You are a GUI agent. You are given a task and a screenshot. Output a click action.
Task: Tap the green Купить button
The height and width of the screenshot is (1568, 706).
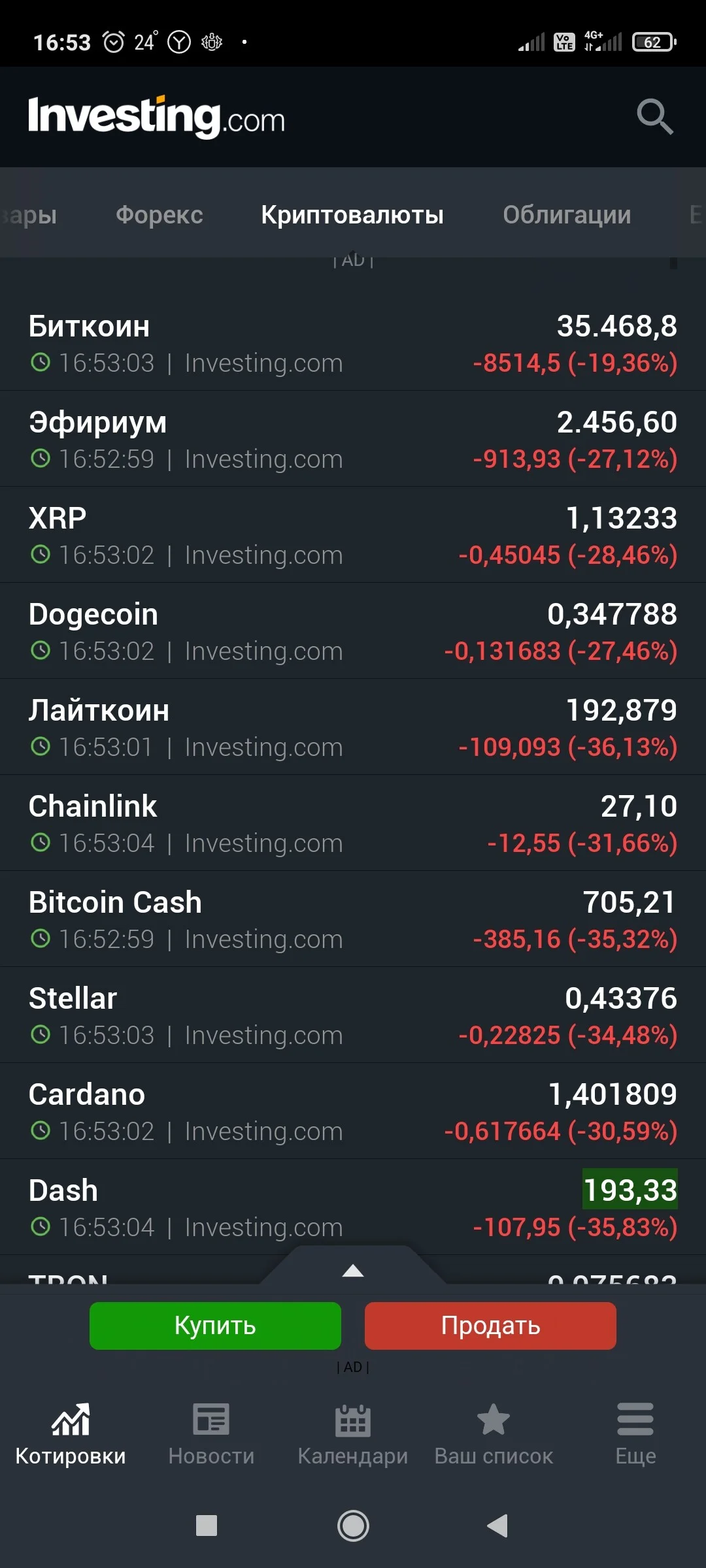click(x=215, y=1326)
